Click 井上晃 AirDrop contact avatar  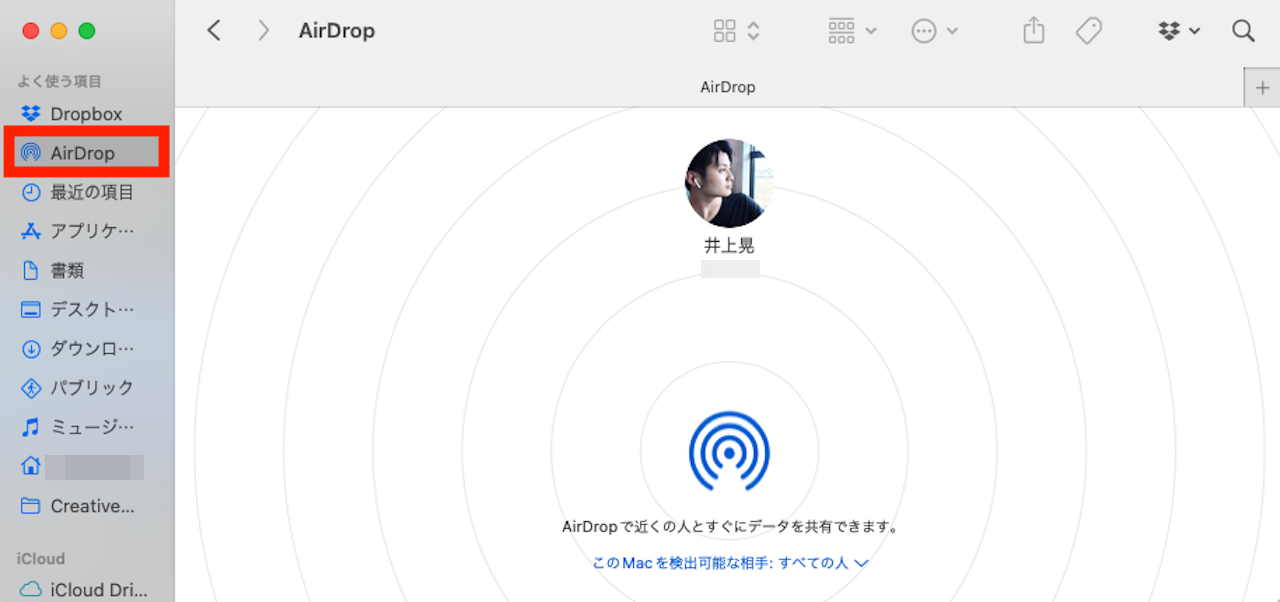pyautogui.click(x=729, y=183)
